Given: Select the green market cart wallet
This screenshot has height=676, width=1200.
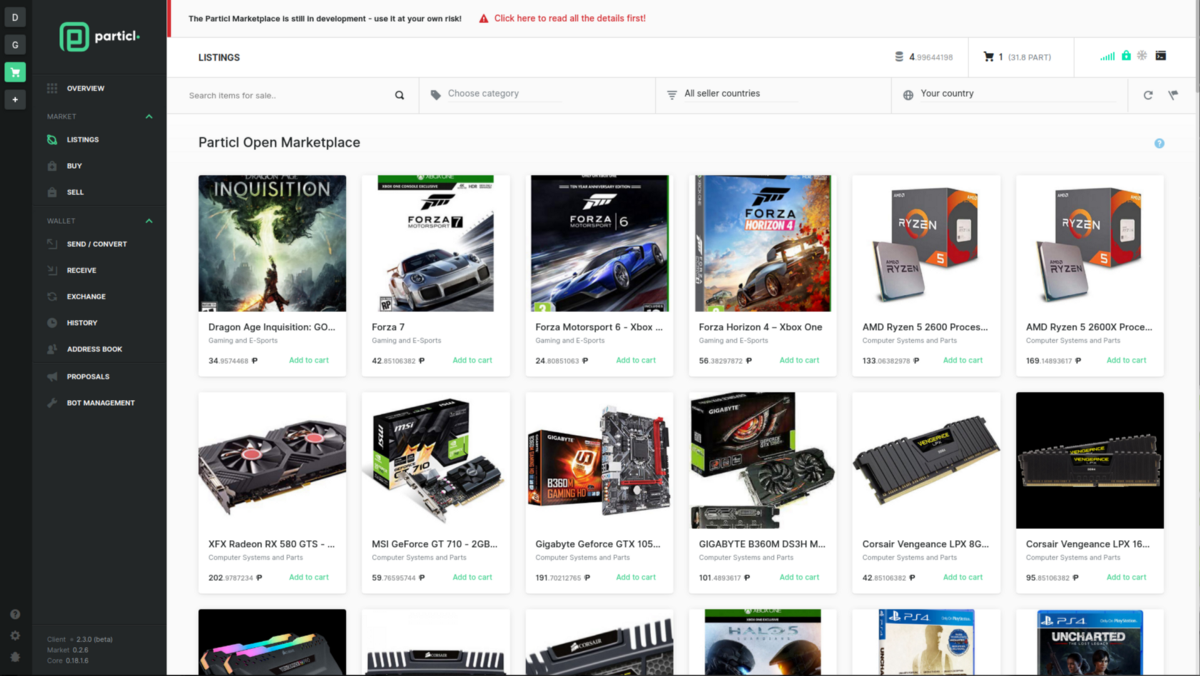Looking at the screenshot, I should pos(15,72).
